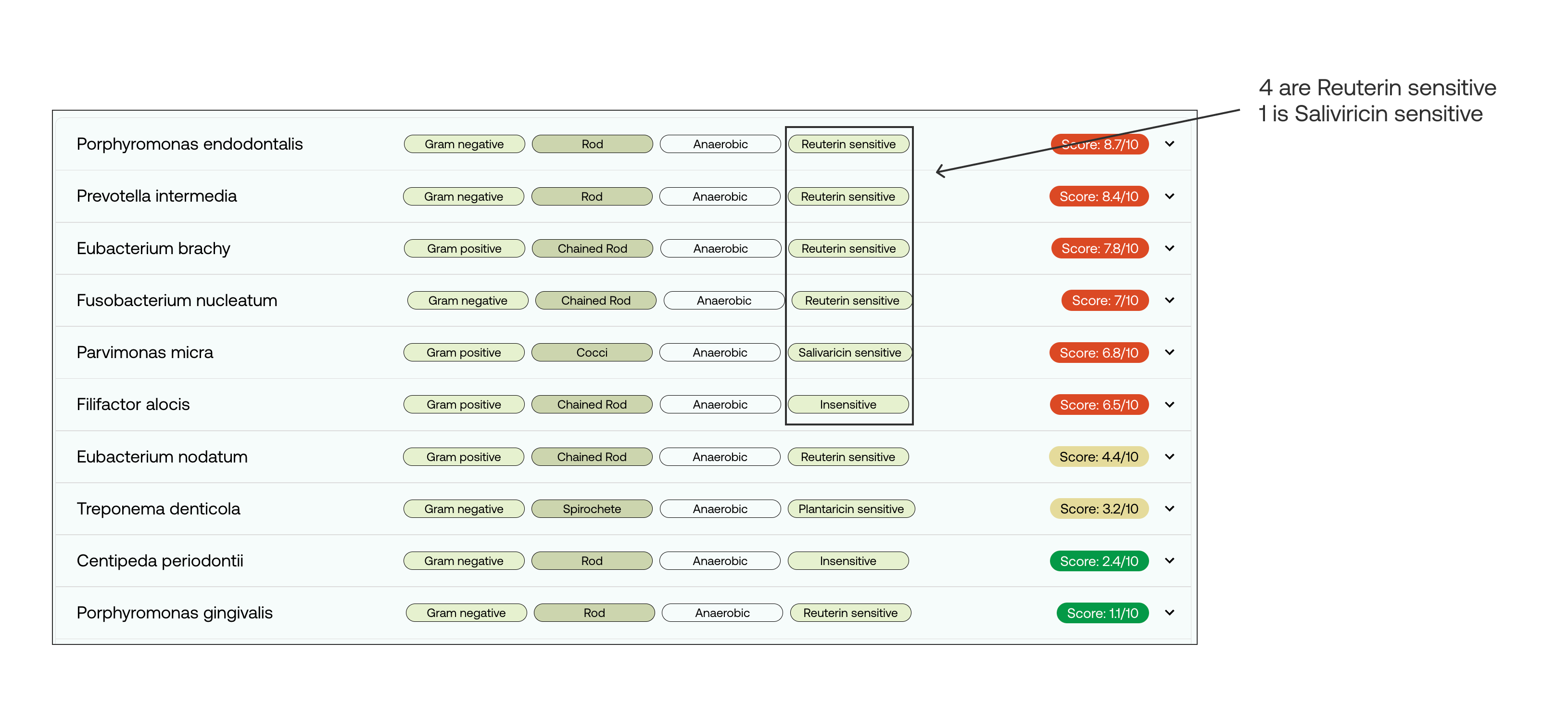Click the Spirochete shape tag
This screenshot has height=720, width=1568.
pyautogui.click(x=592, y=509)
